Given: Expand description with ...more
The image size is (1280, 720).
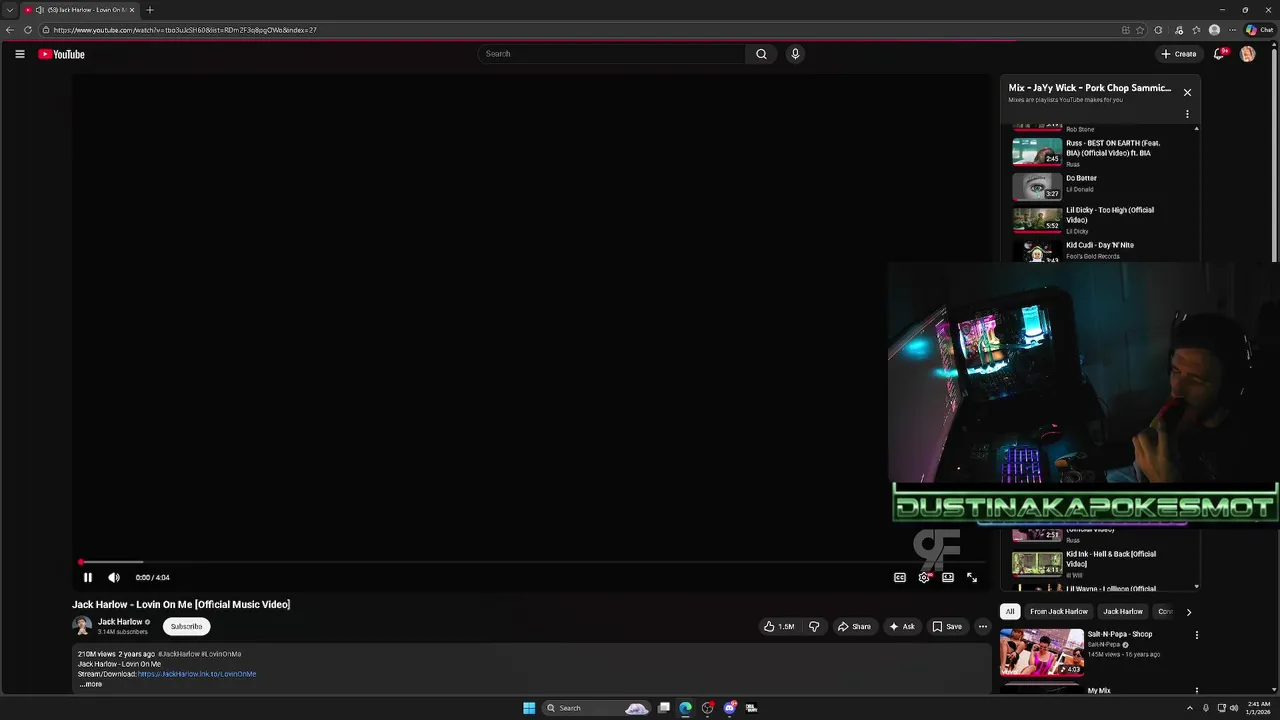Looking at the screenshot, I should [90, 684].
